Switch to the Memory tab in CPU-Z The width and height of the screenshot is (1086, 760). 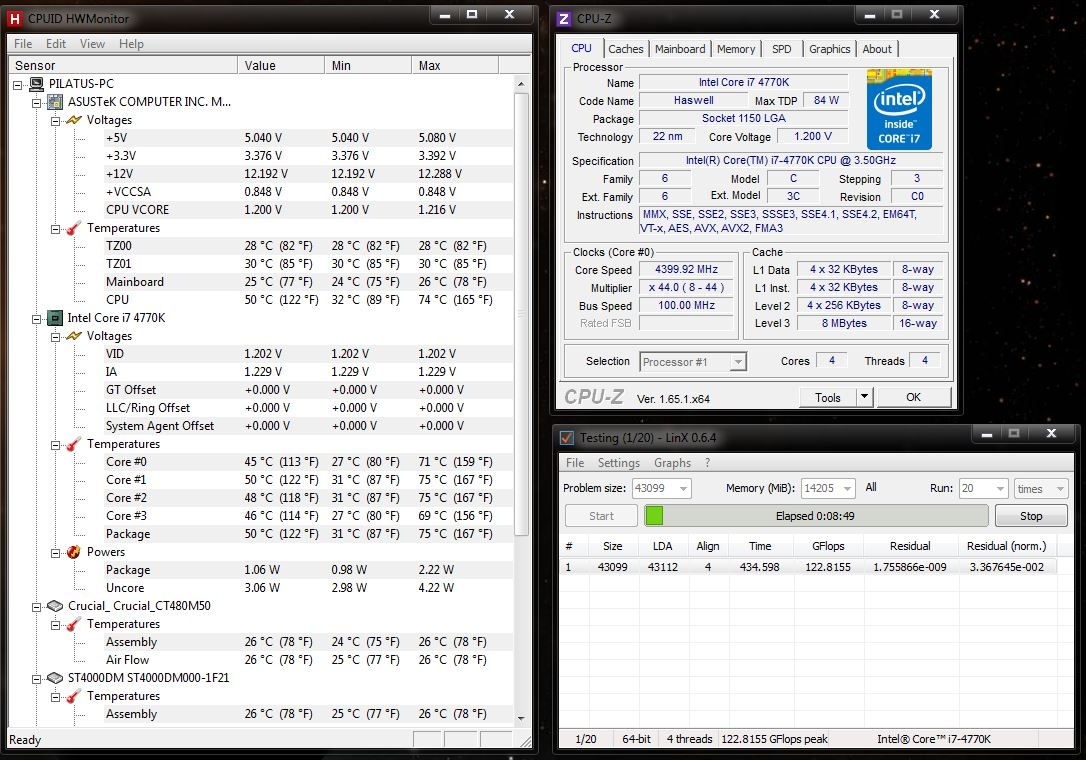736,49
